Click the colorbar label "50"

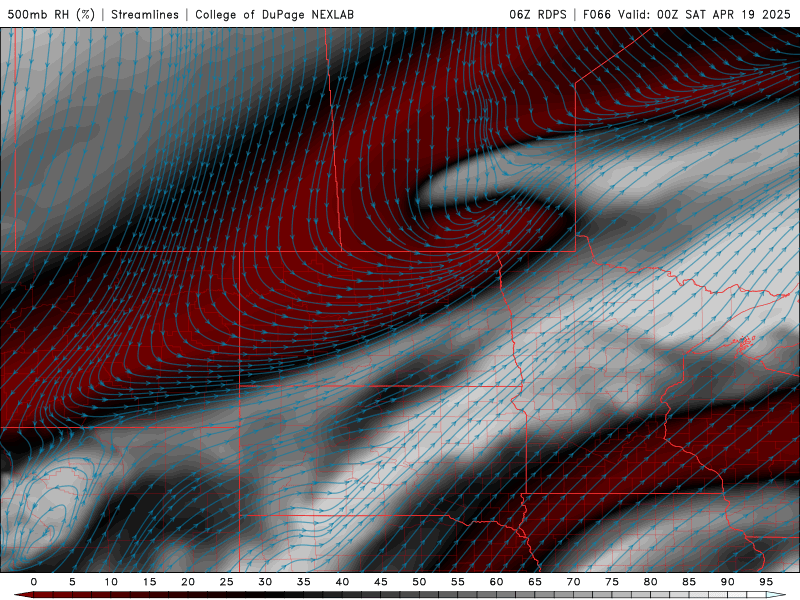coord(419,582)
